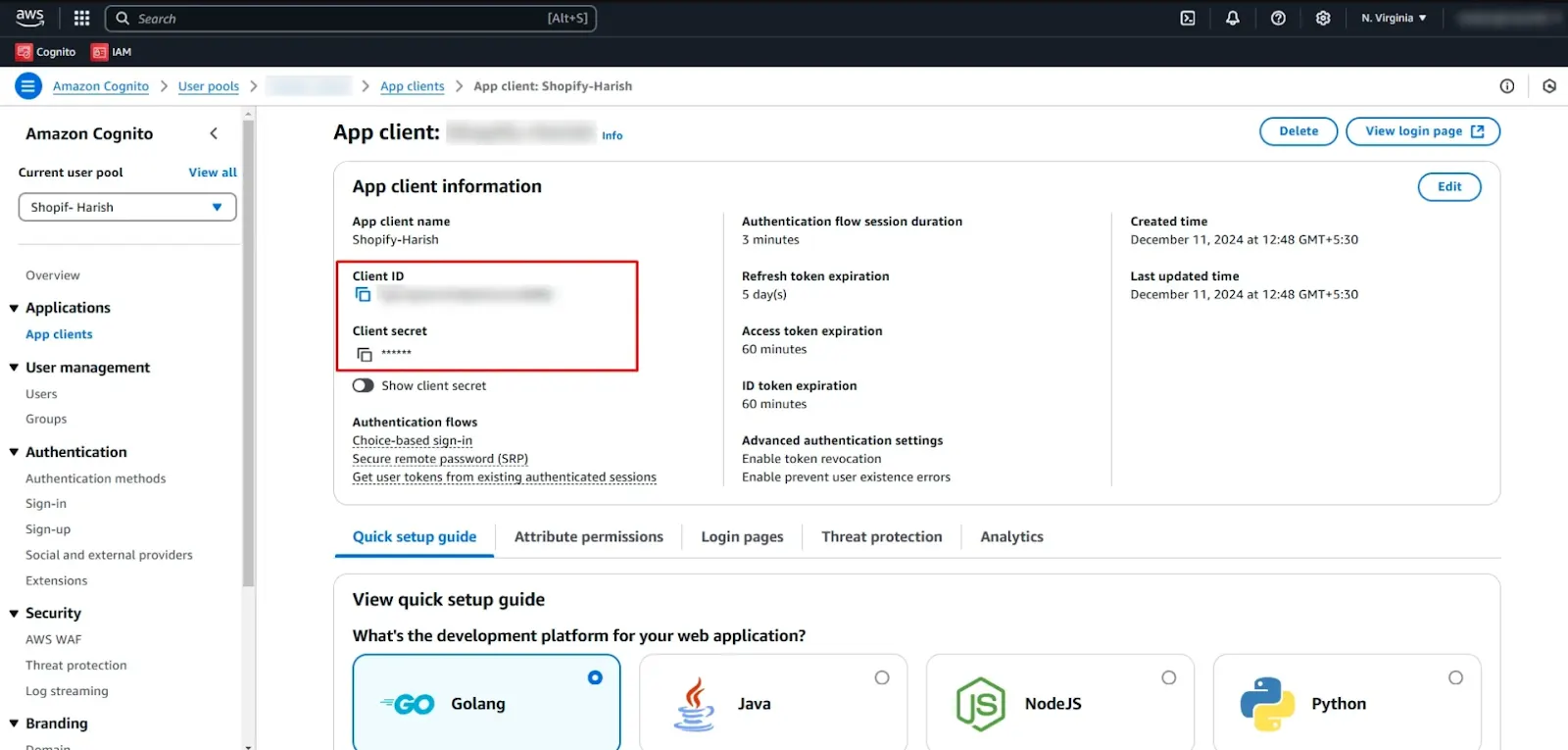The image size is (1568, 750).
Task: Click the Cognito favorite shortcut icon
Action: tap(24, 52)
